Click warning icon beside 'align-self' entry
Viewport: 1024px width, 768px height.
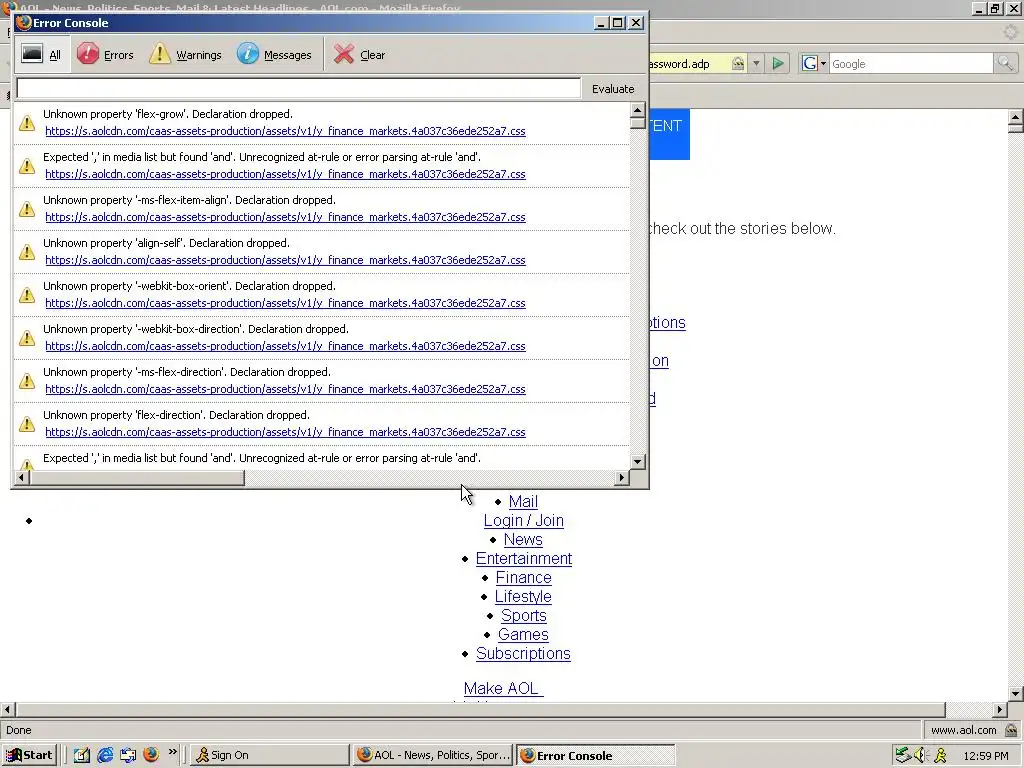pos(27,252)
